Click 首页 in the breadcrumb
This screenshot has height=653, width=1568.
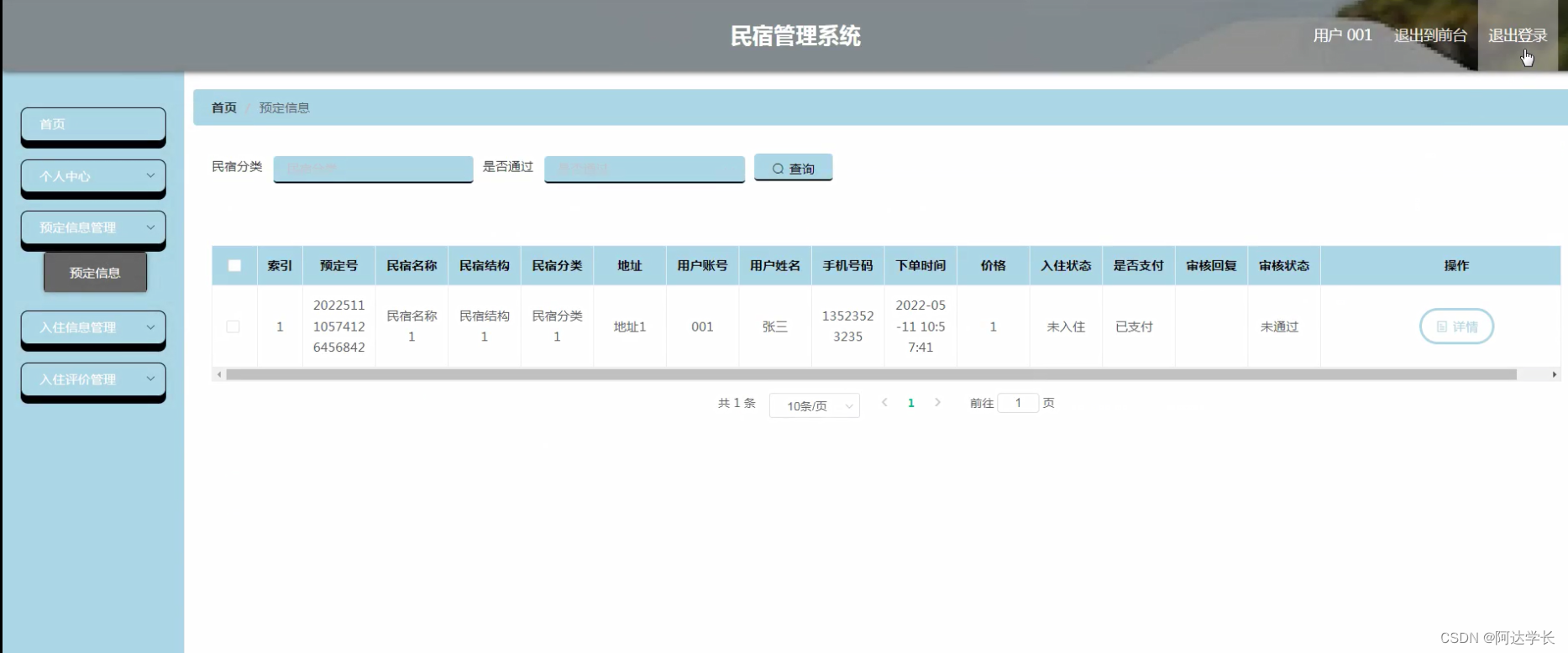(x=223, y=107)
